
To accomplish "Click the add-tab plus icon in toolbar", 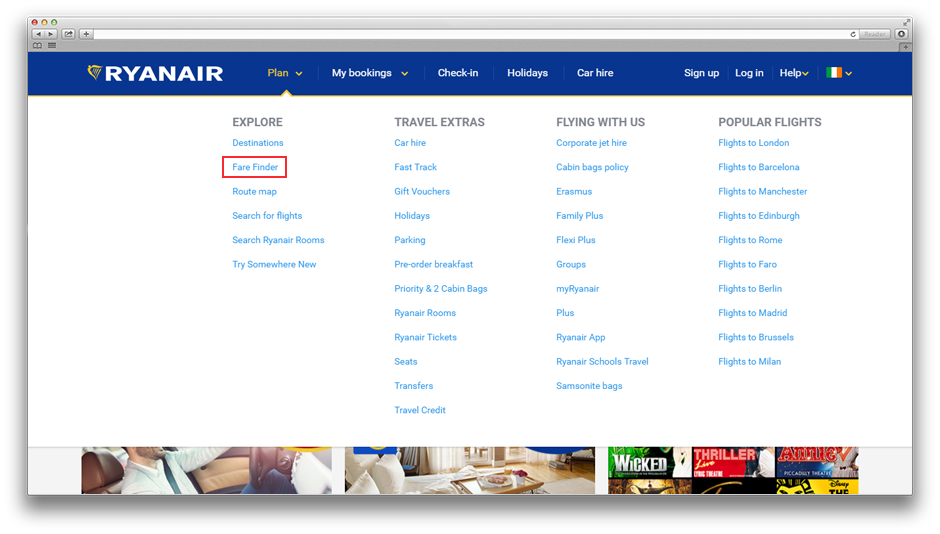I will [x=86, y=34].
